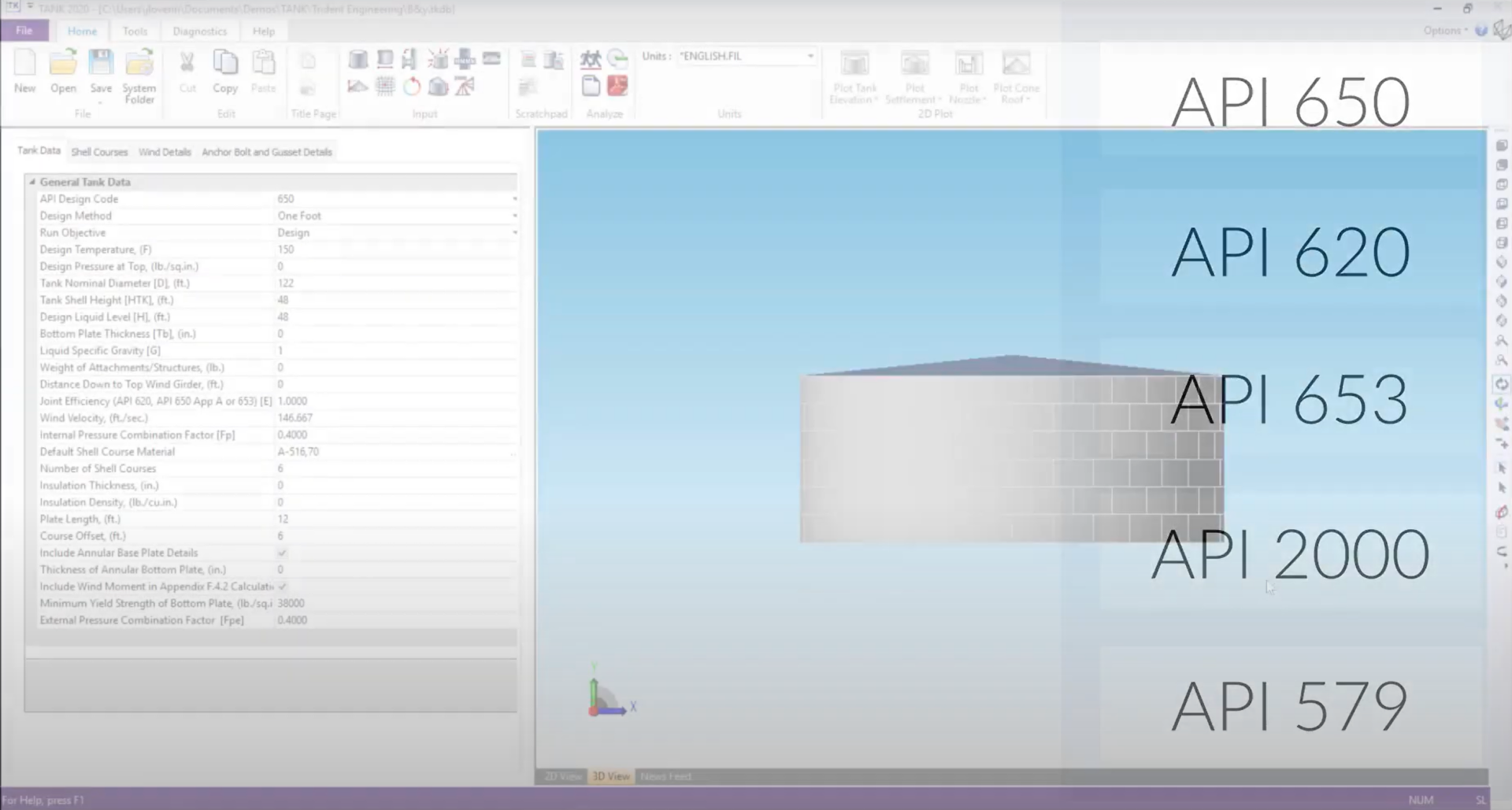Toggle Include Annular Base Plate Details checkbox
The height and width of the screenshot is (810, 1512).
282,553
